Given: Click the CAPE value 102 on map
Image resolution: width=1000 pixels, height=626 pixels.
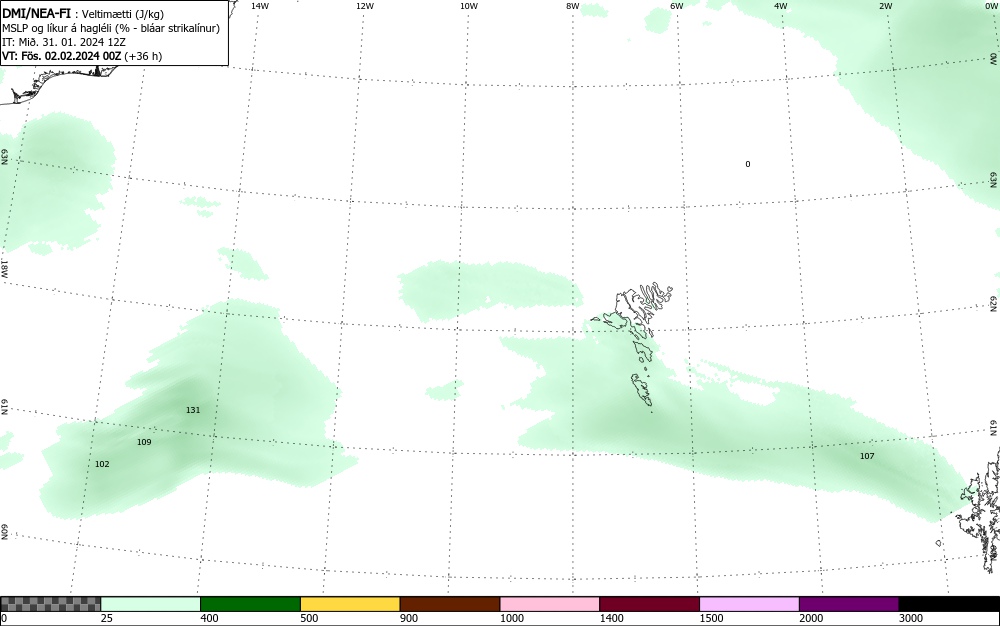Looking at the screenshot, I should point(102,464).
